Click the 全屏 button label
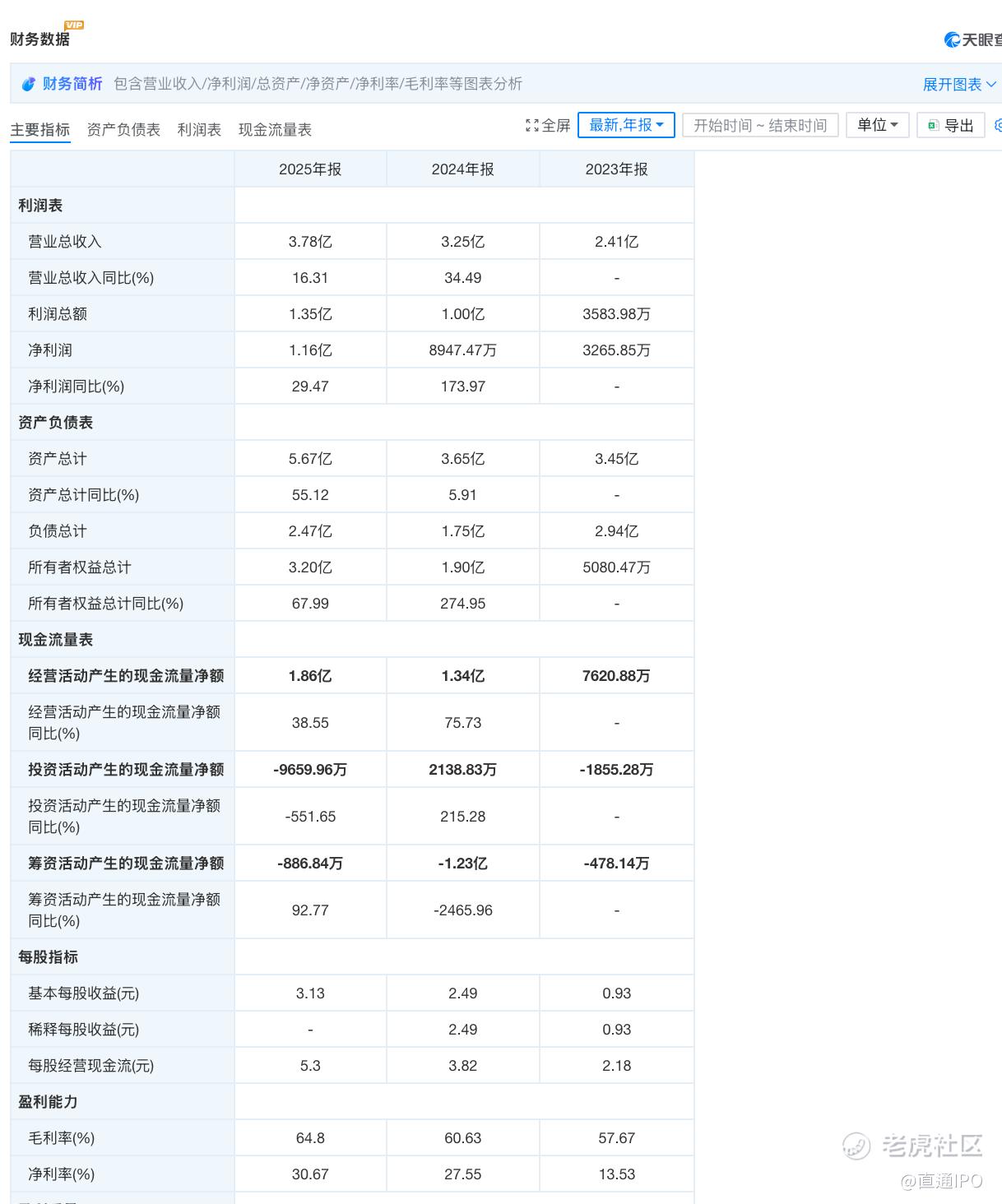This screenshot has width=1002, height=1204. [556, 126]
